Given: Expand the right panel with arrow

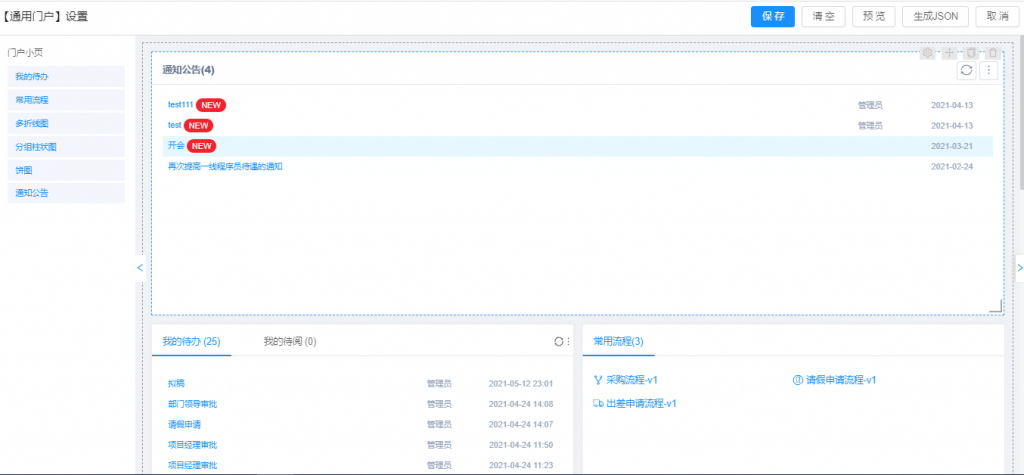Looking at the screenshot, I should pos(1018,268).
